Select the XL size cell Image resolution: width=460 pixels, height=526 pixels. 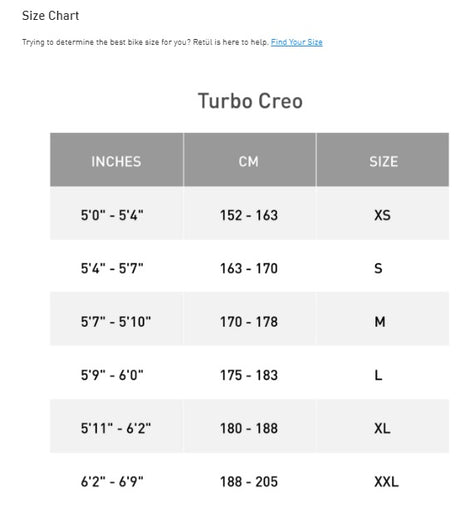click(383, 426)
